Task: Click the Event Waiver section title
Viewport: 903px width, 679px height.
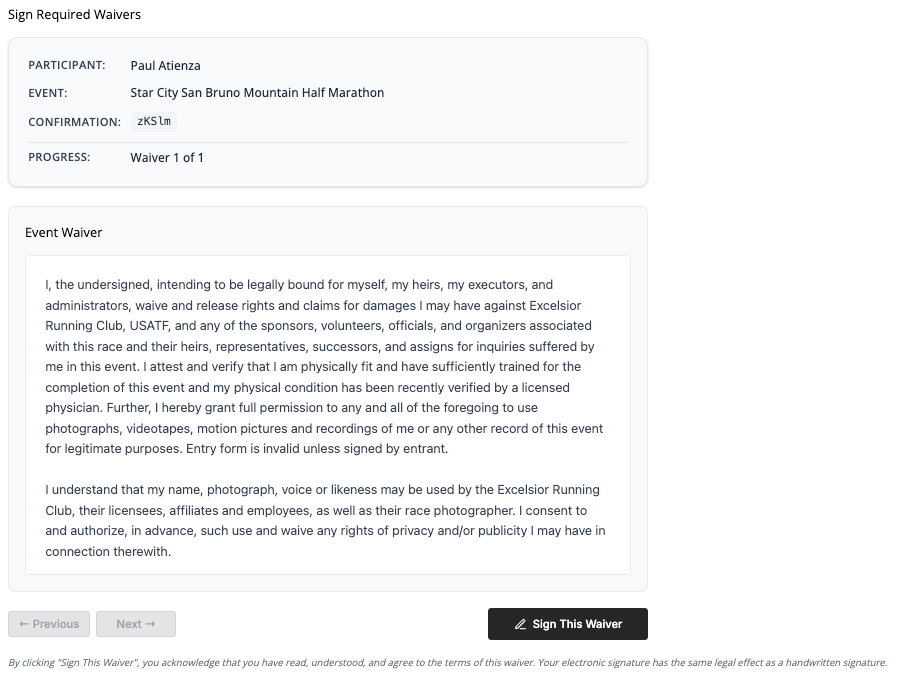Action: [64, 233]
